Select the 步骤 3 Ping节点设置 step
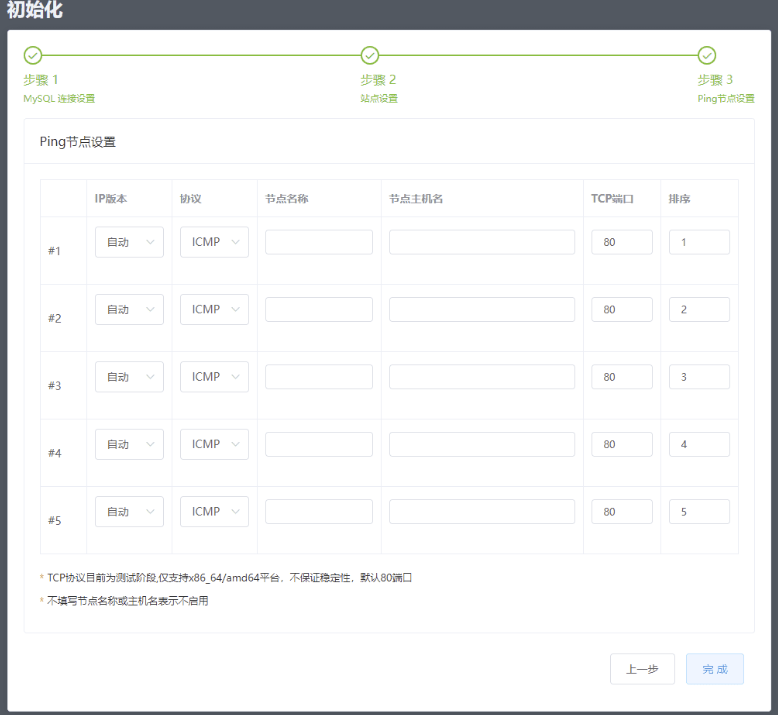Viewport: 778px width, 715px height. point(725,88)
